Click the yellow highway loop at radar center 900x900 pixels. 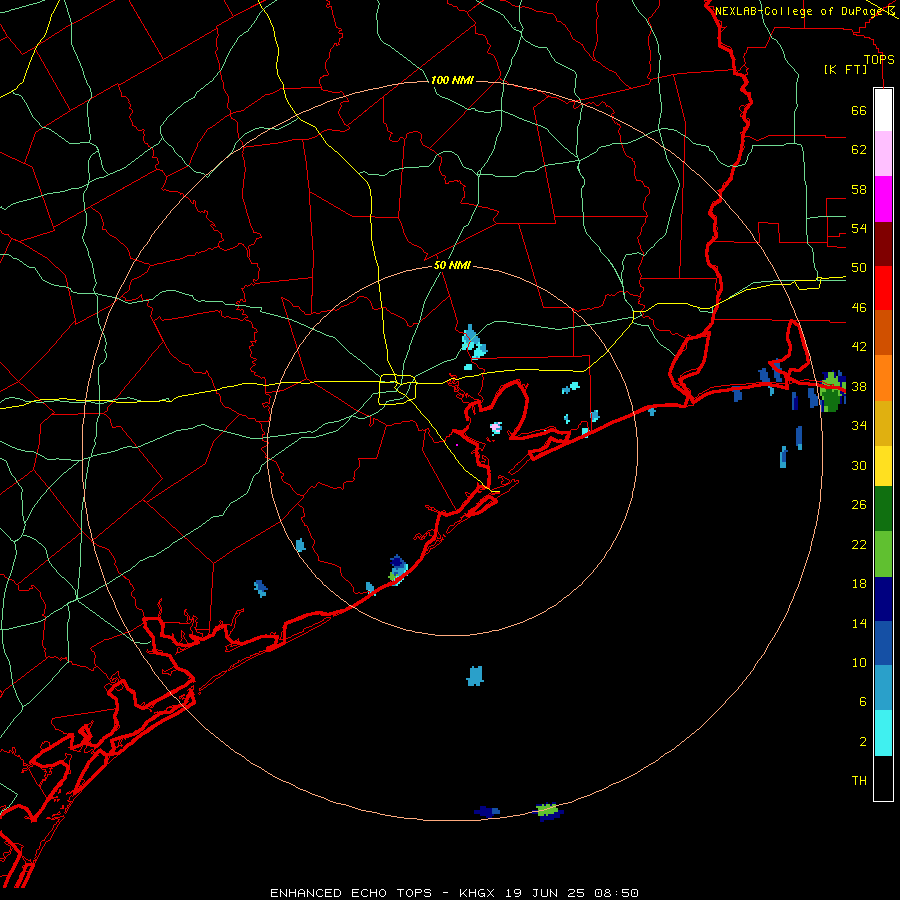[x=397, y=389]
